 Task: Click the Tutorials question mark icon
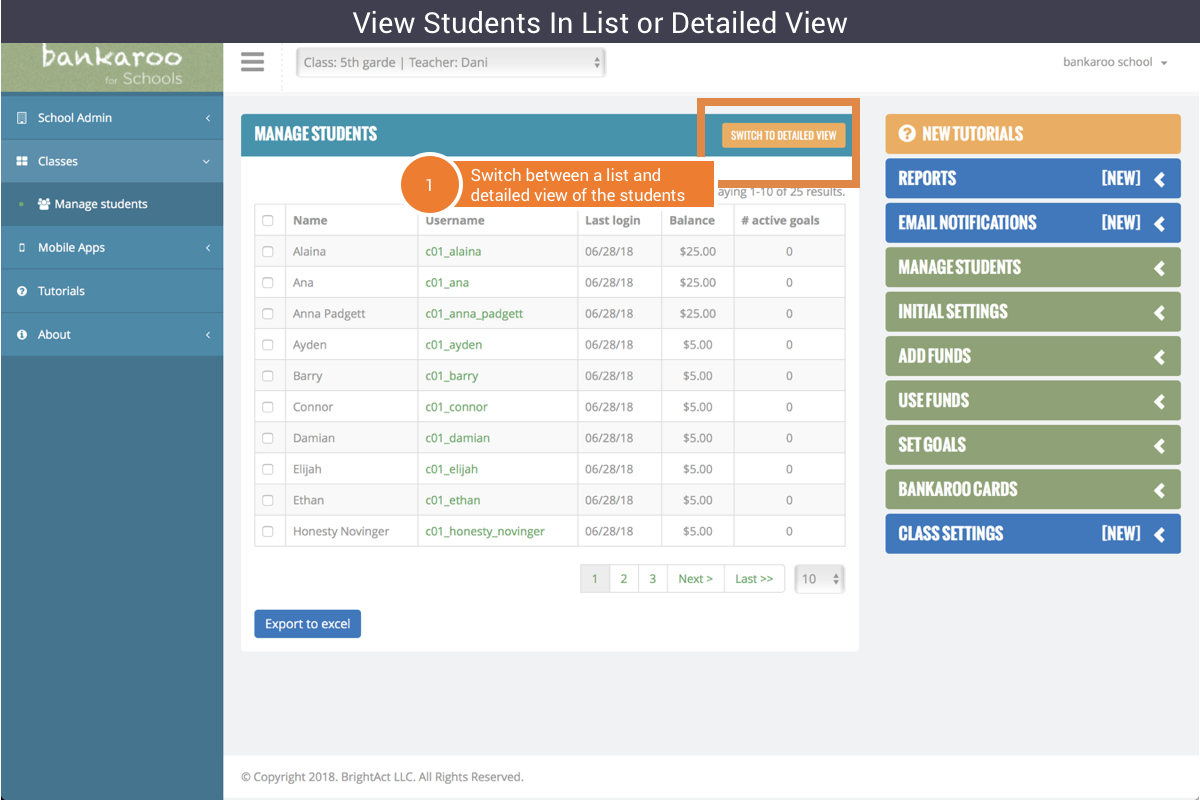coord(22,291)
